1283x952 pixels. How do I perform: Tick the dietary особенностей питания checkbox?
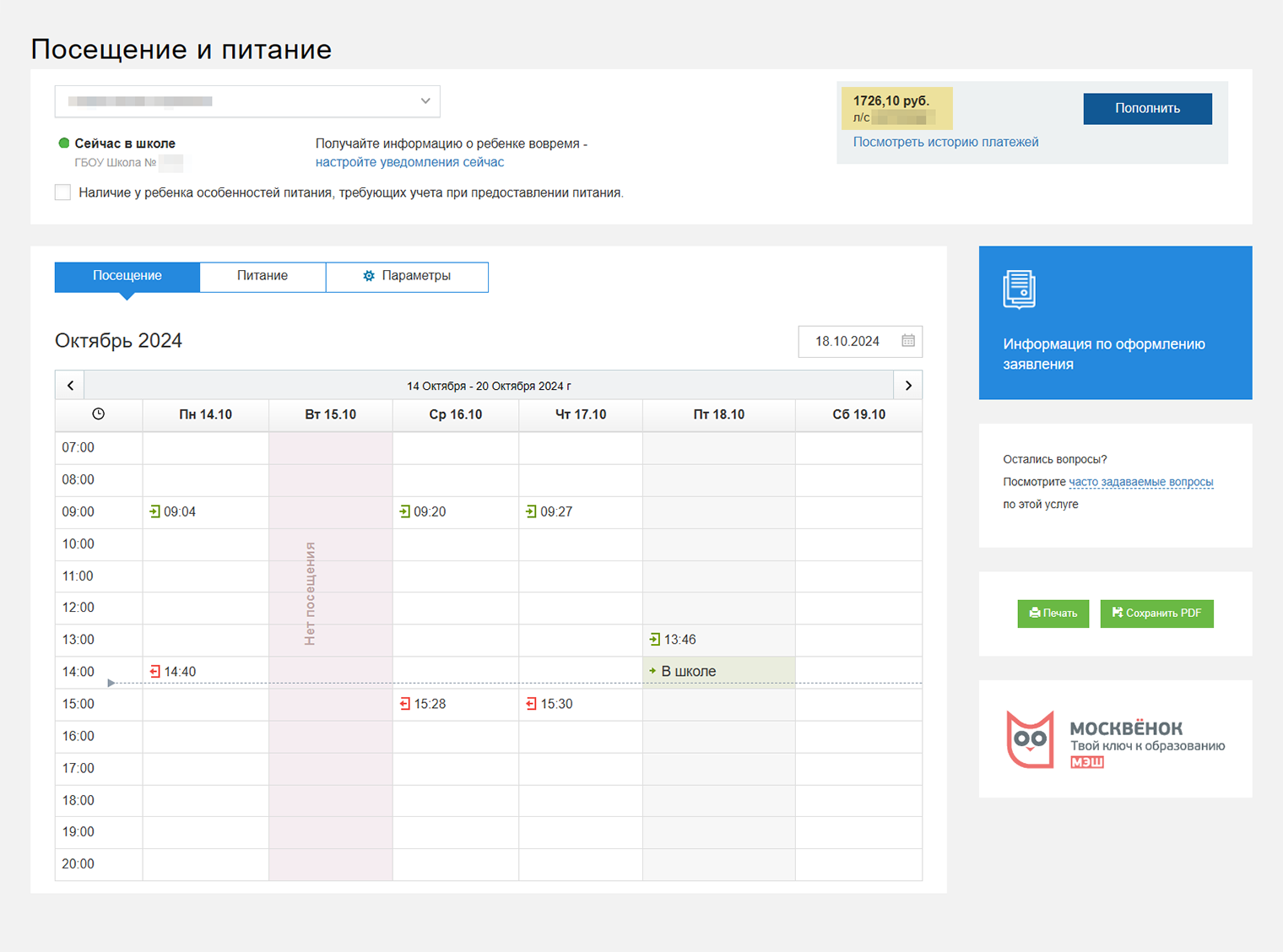tap(62, 192)
